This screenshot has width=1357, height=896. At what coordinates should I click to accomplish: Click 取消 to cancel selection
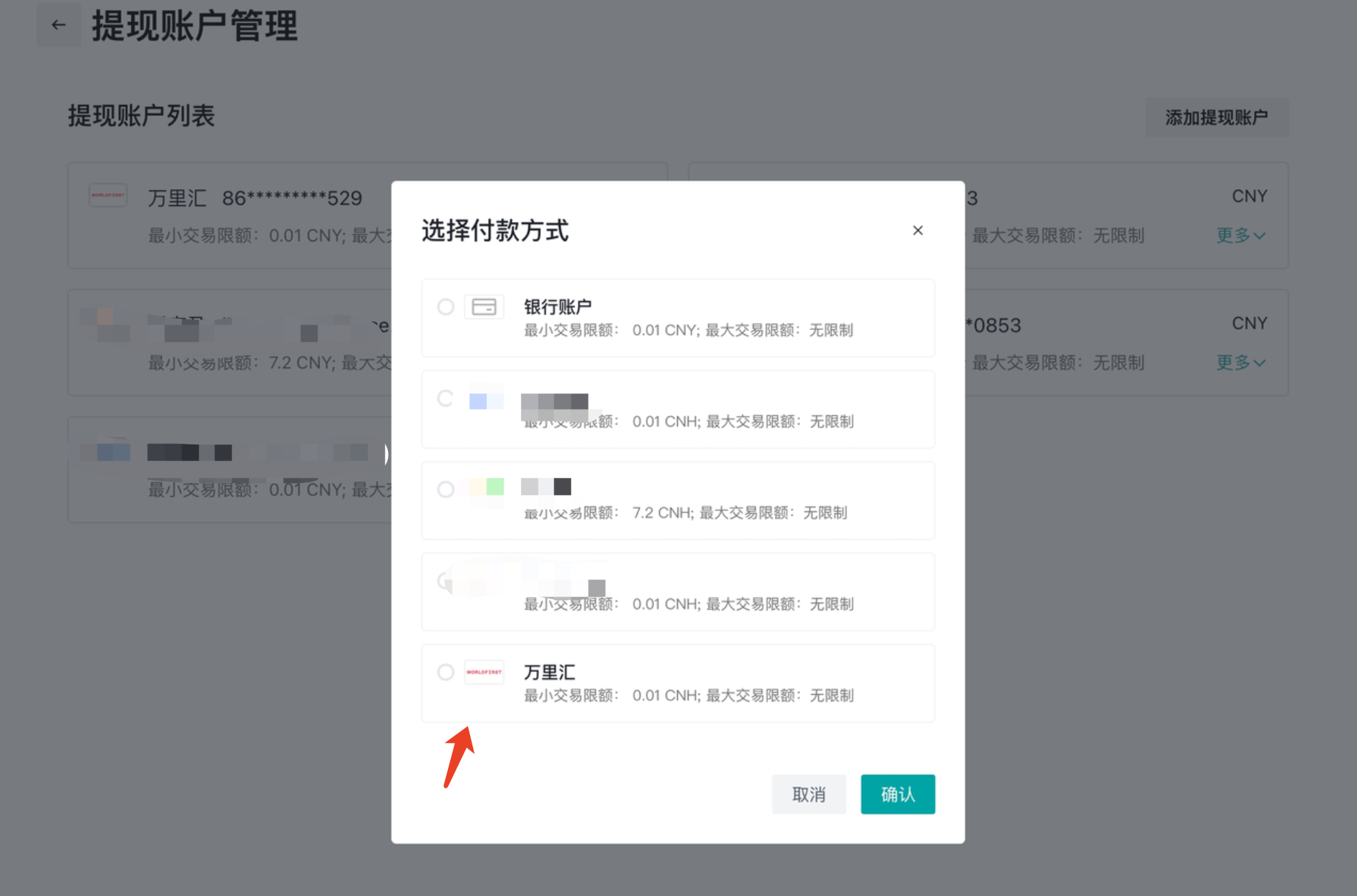(x=809, y=794)
